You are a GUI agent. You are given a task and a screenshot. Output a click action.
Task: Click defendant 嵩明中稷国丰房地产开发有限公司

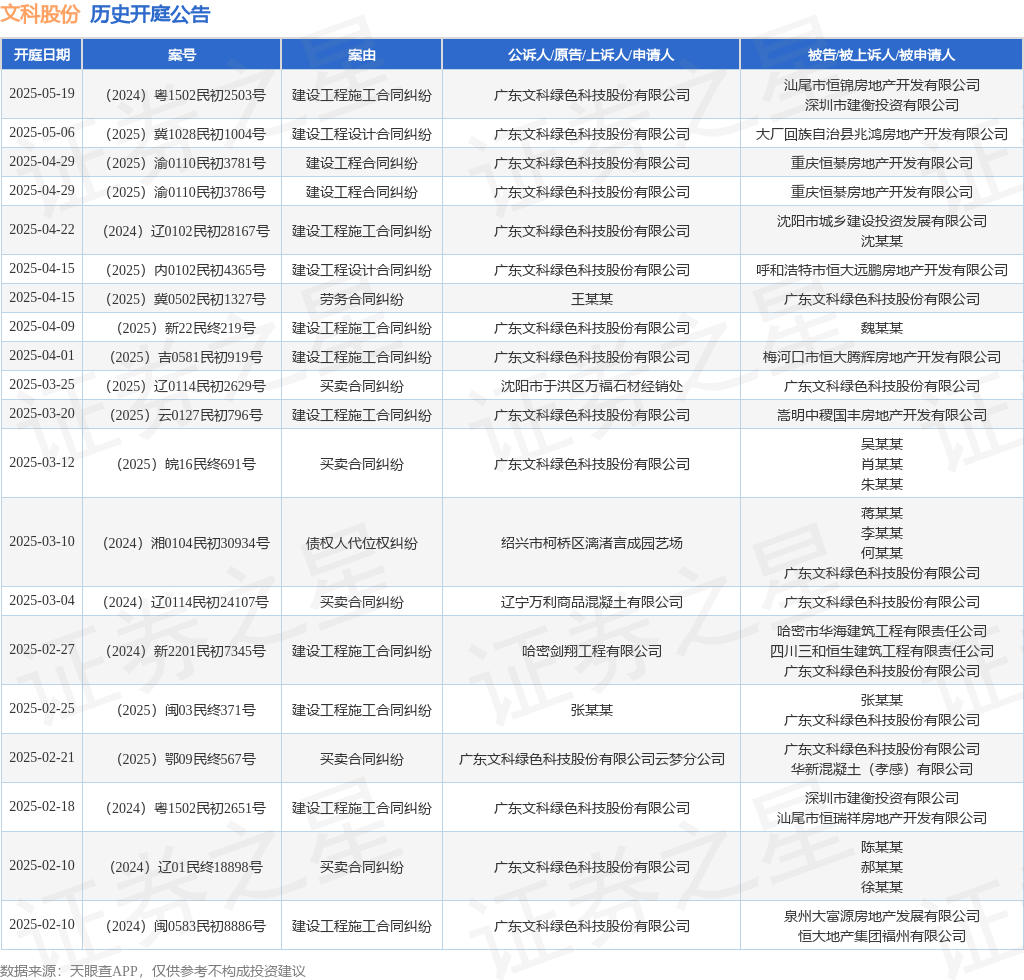pos(882,415)
